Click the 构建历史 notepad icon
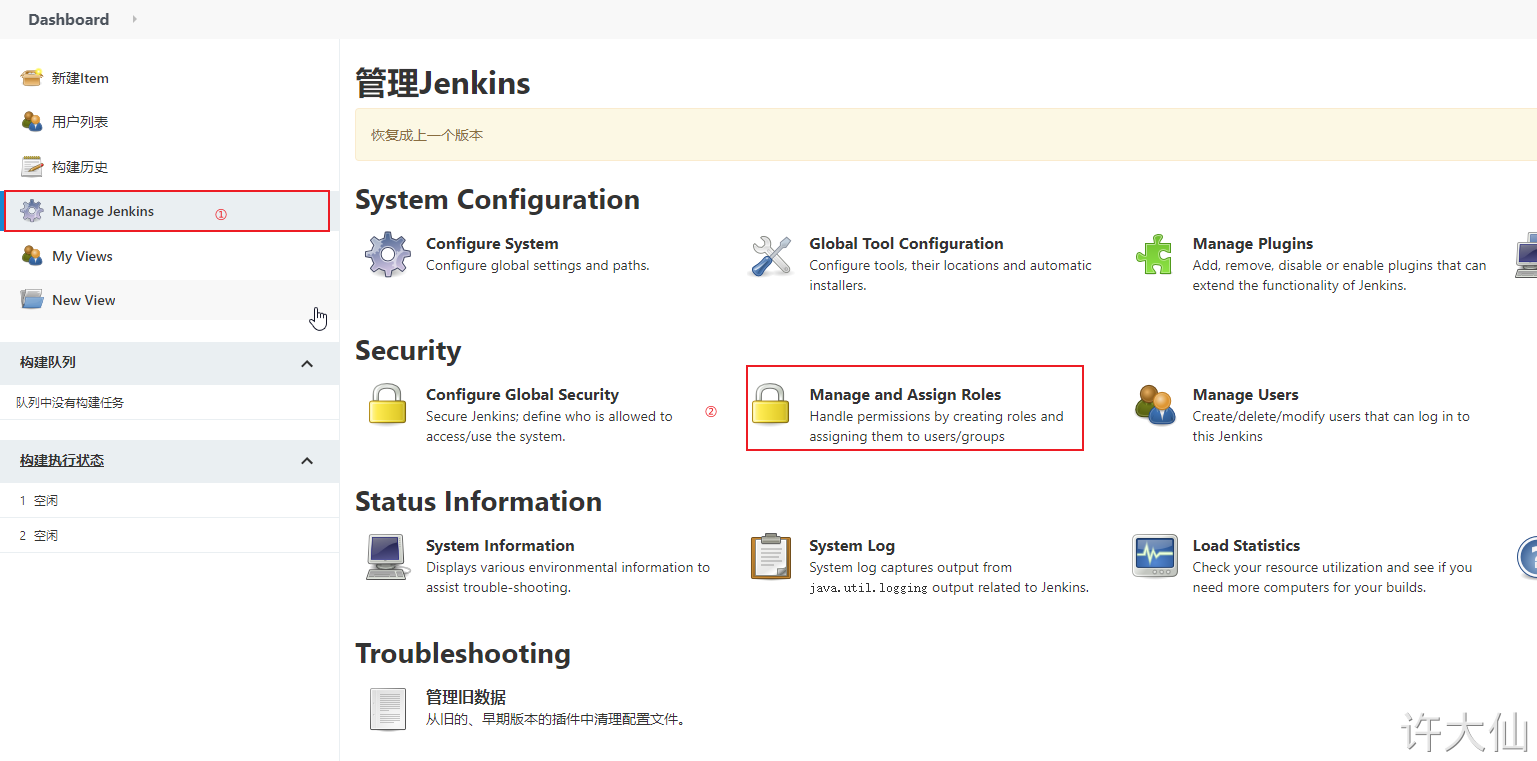Viewport: 1537px width, 761px height. click(32, 167)
